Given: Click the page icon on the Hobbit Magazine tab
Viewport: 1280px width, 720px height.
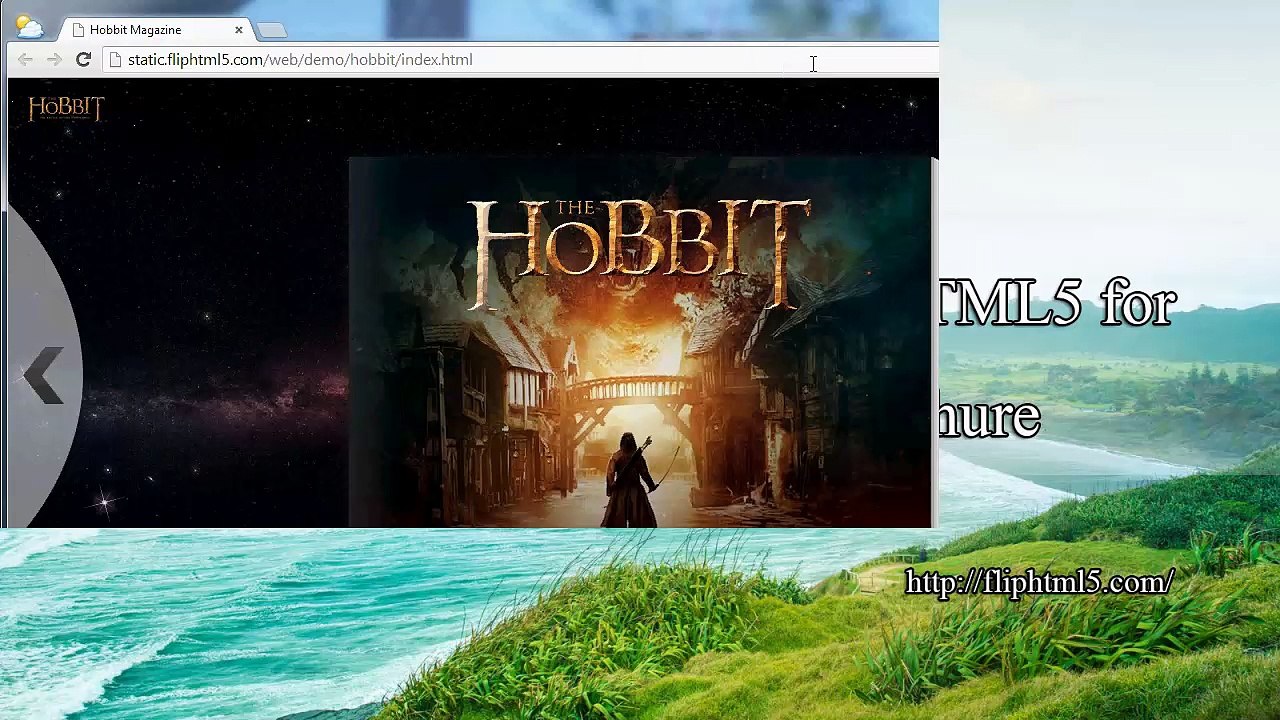Looking at the screenshot, I should pos(78,30).
